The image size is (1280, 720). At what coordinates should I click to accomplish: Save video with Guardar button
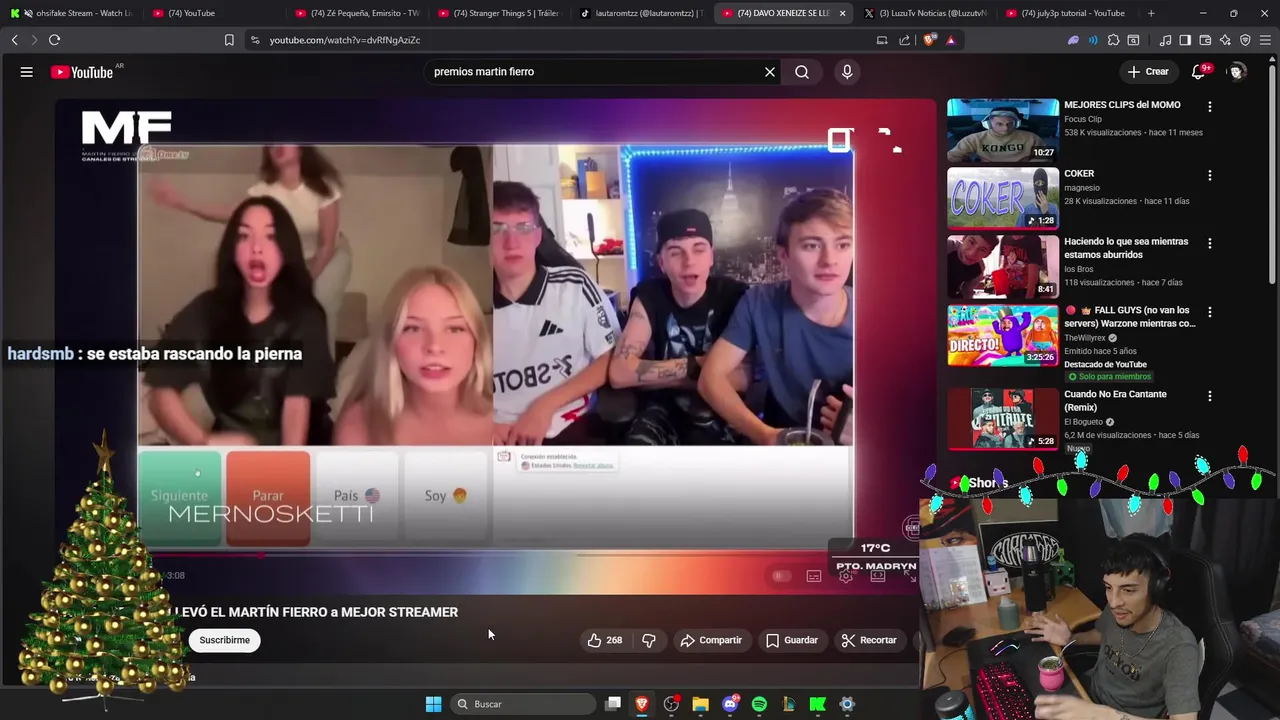point(792,640)
